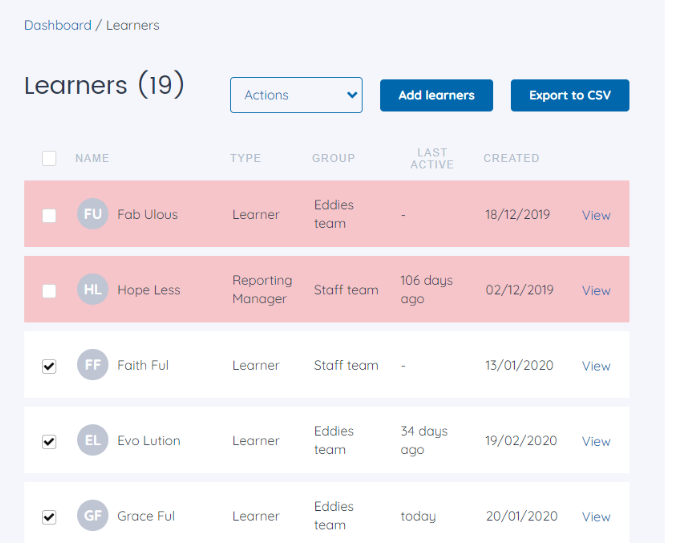
Task: Go to Dashboard breadcrumb link
Action: tap(58, 25)
